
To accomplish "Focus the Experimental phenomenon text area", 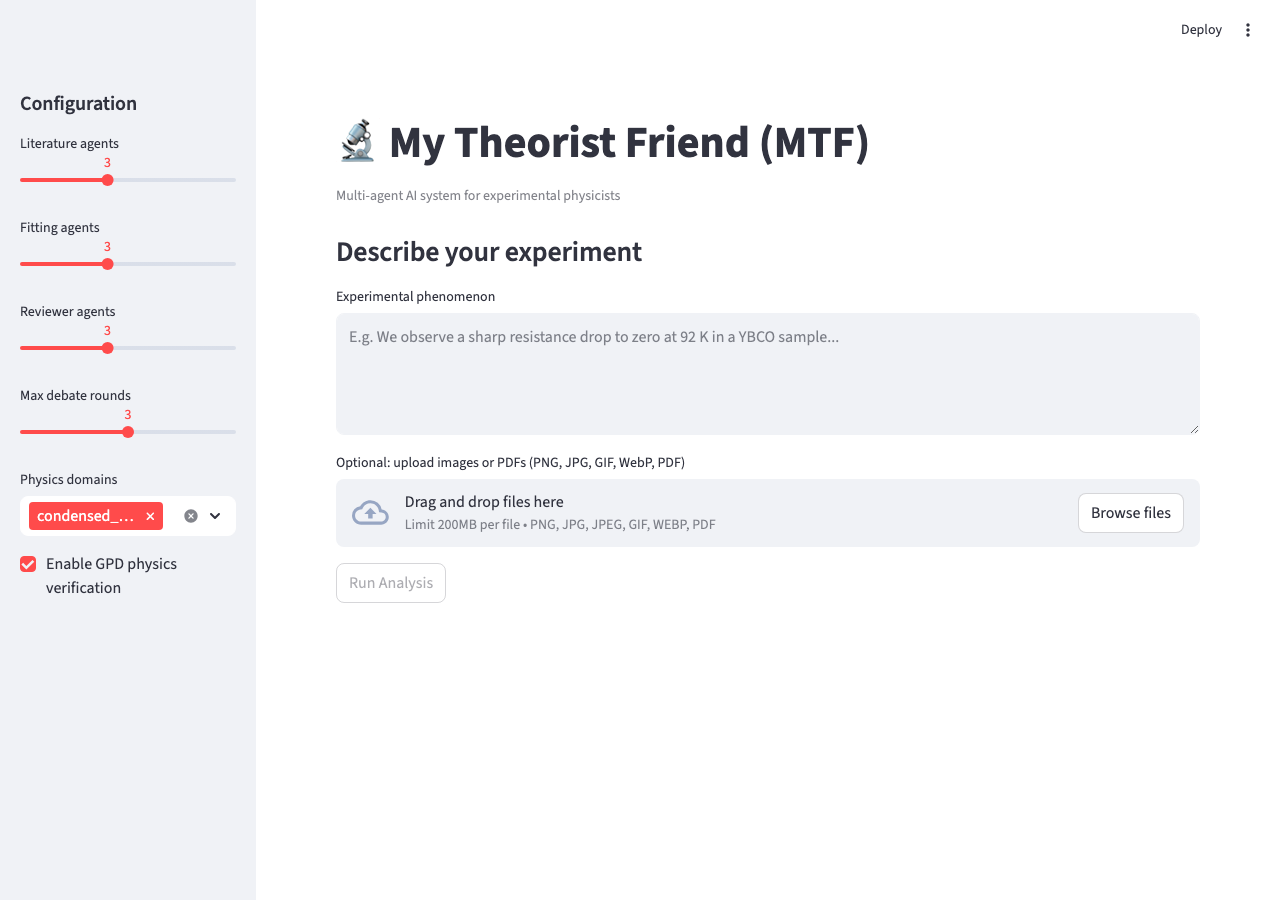I will point(767,374).
